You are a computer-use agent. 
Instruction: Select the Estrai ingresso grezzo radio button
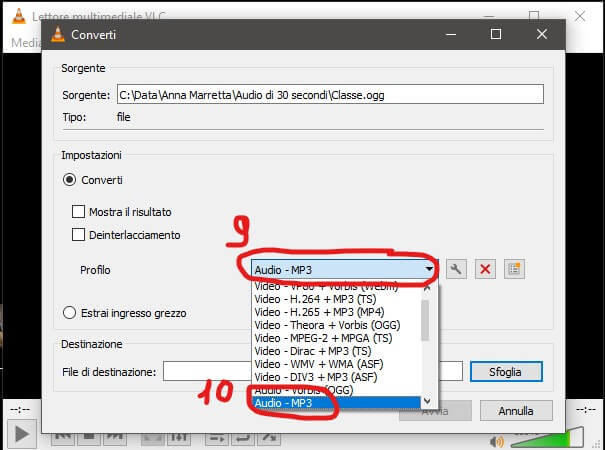pos(70,312)
